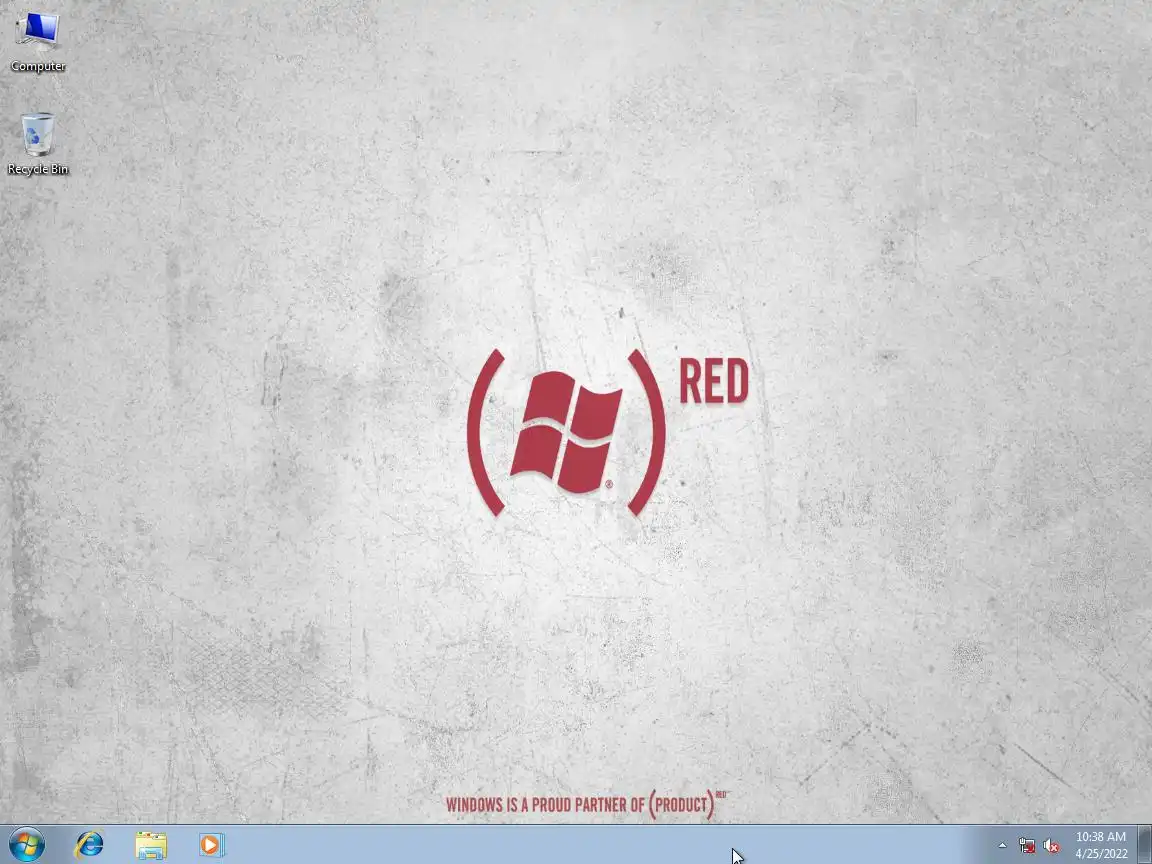Click the muted volume tray icon
1152x864 pixels.
point(1051,846)
